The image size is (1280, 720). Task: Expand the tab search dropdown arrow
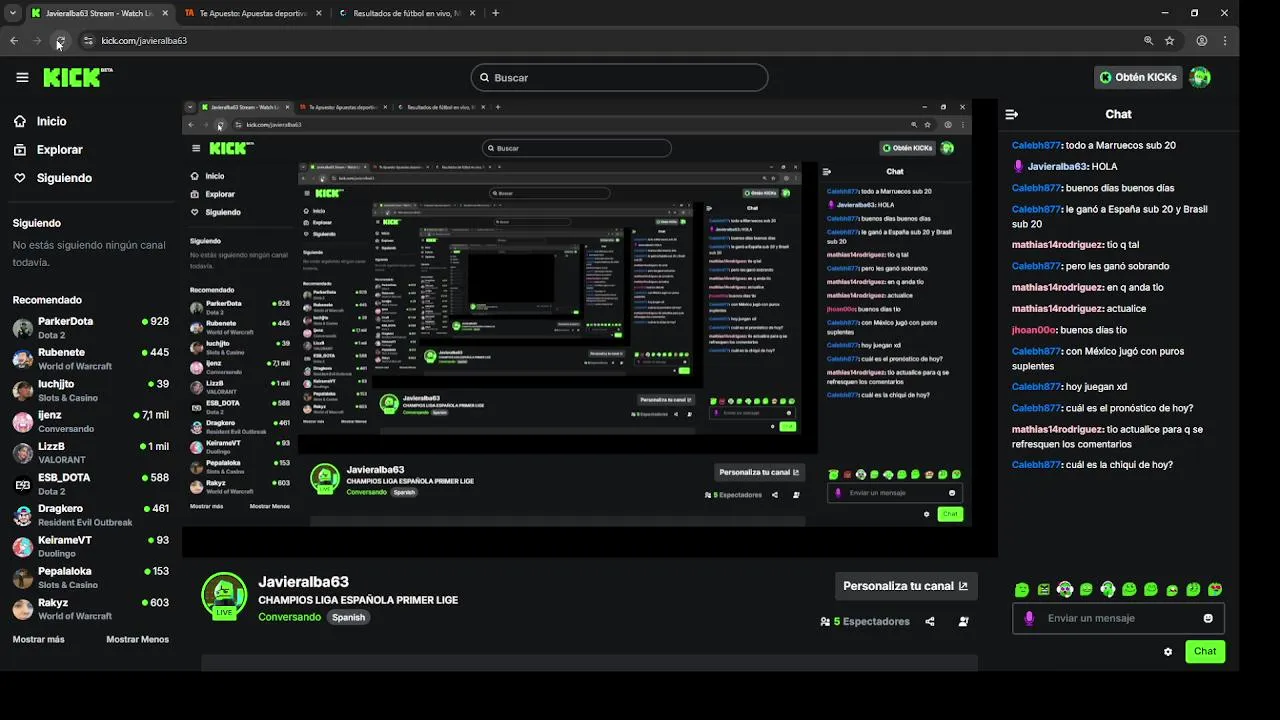pyautogui.click(x=12, y=13)
